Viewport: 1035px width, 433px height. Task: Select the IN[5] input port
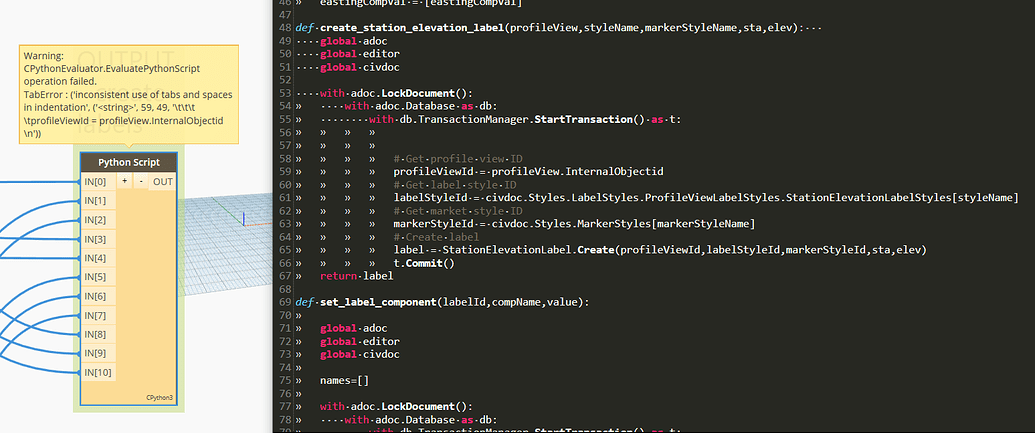[98, 277]
